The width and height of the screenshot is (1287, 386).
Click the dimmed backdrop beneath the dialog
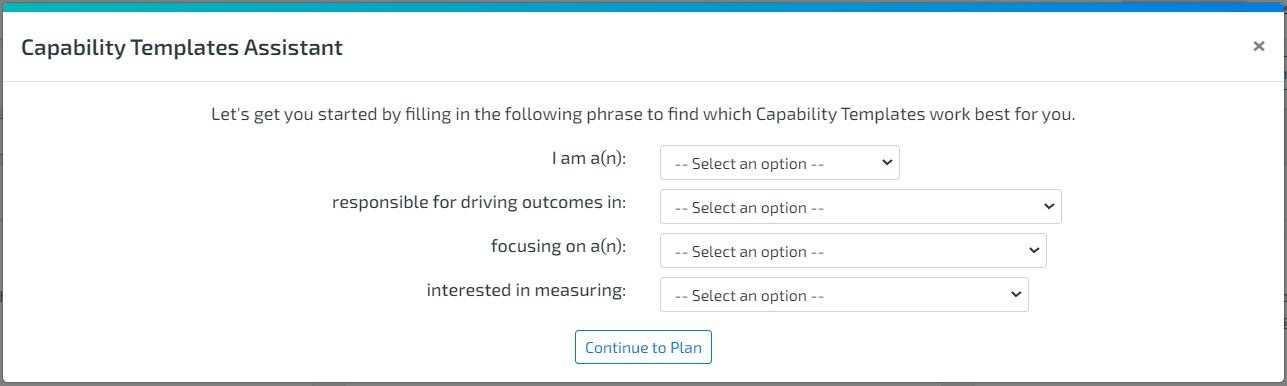coord(643,384)
